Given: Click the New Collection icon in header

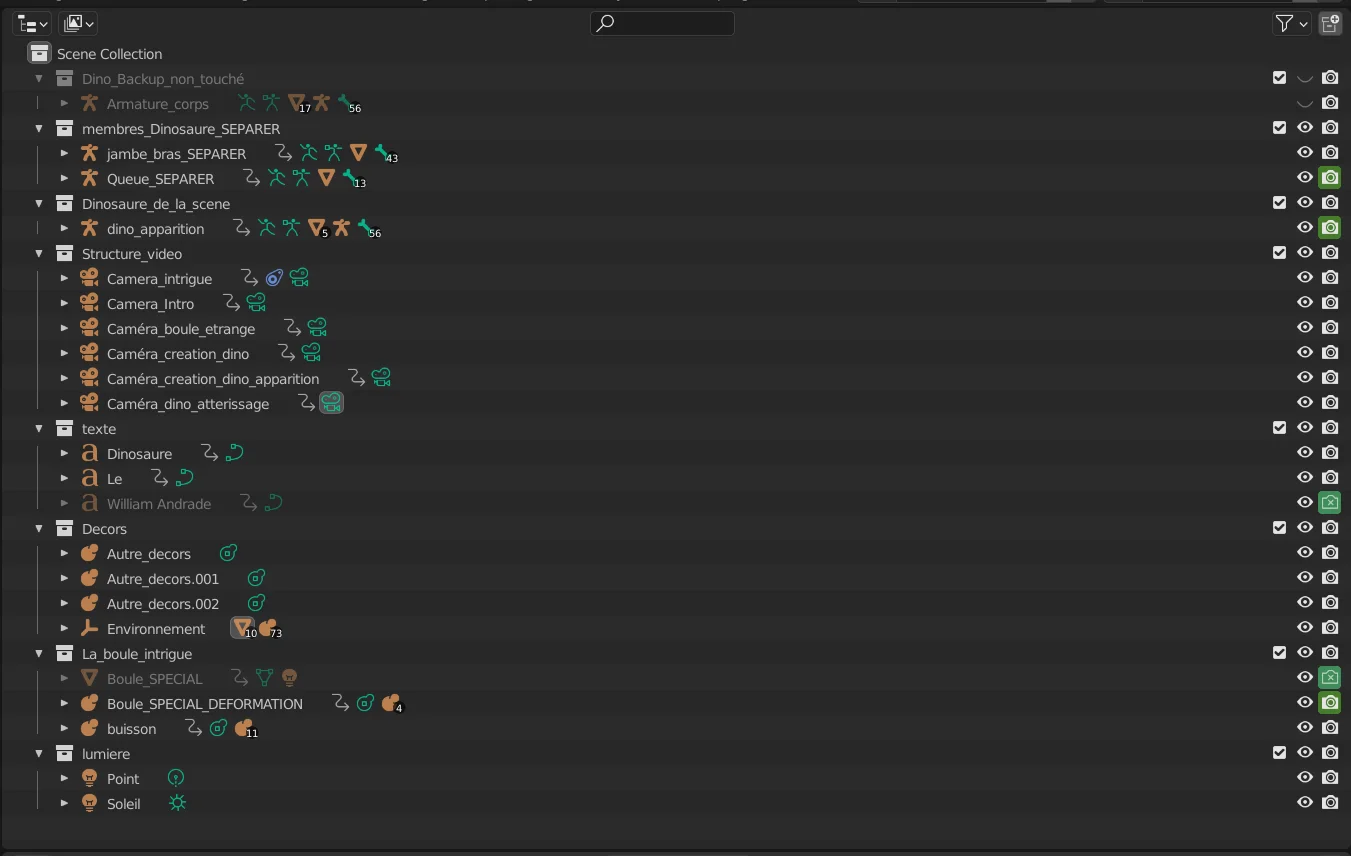Looking at the screenshot, I should click(x=1329, y=24).
